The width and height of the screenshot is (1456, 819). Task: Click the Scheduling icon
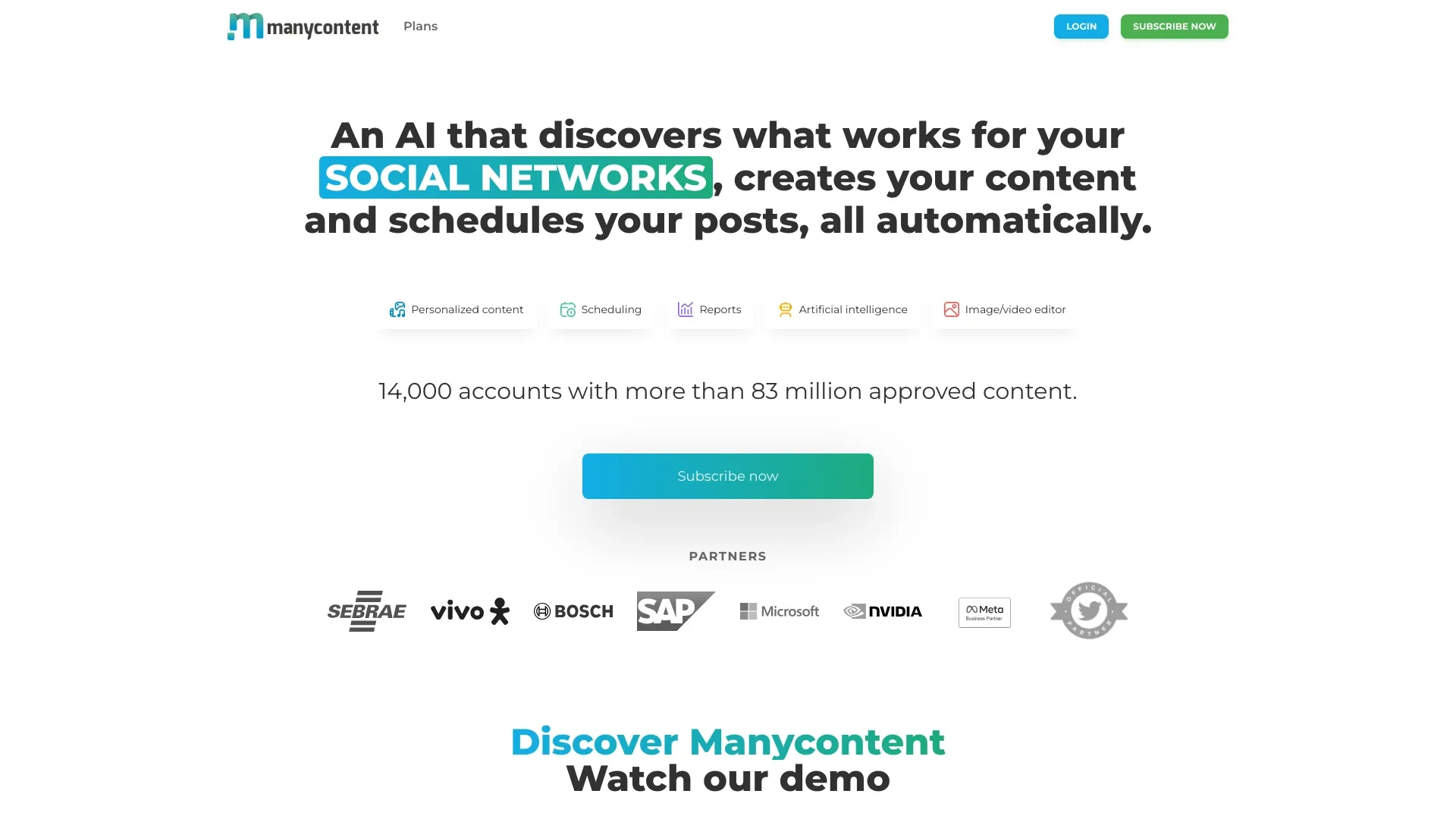(x=567, y=309)
